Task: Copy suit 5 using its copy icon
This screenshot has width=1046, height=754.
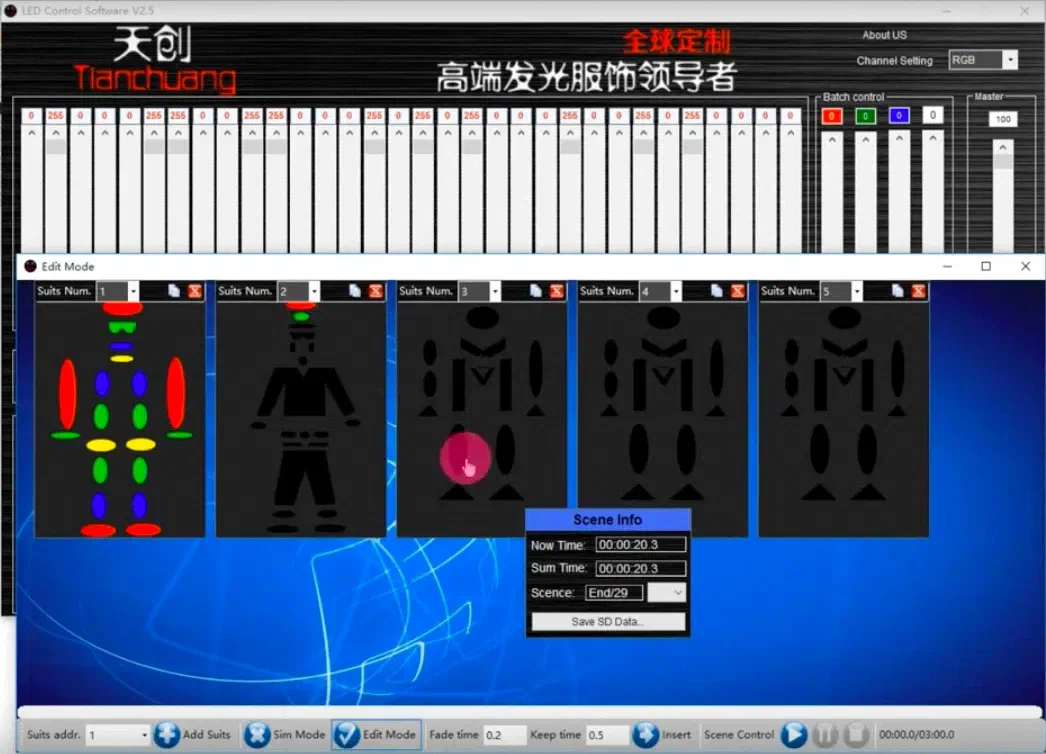Action: click(897, 291)
